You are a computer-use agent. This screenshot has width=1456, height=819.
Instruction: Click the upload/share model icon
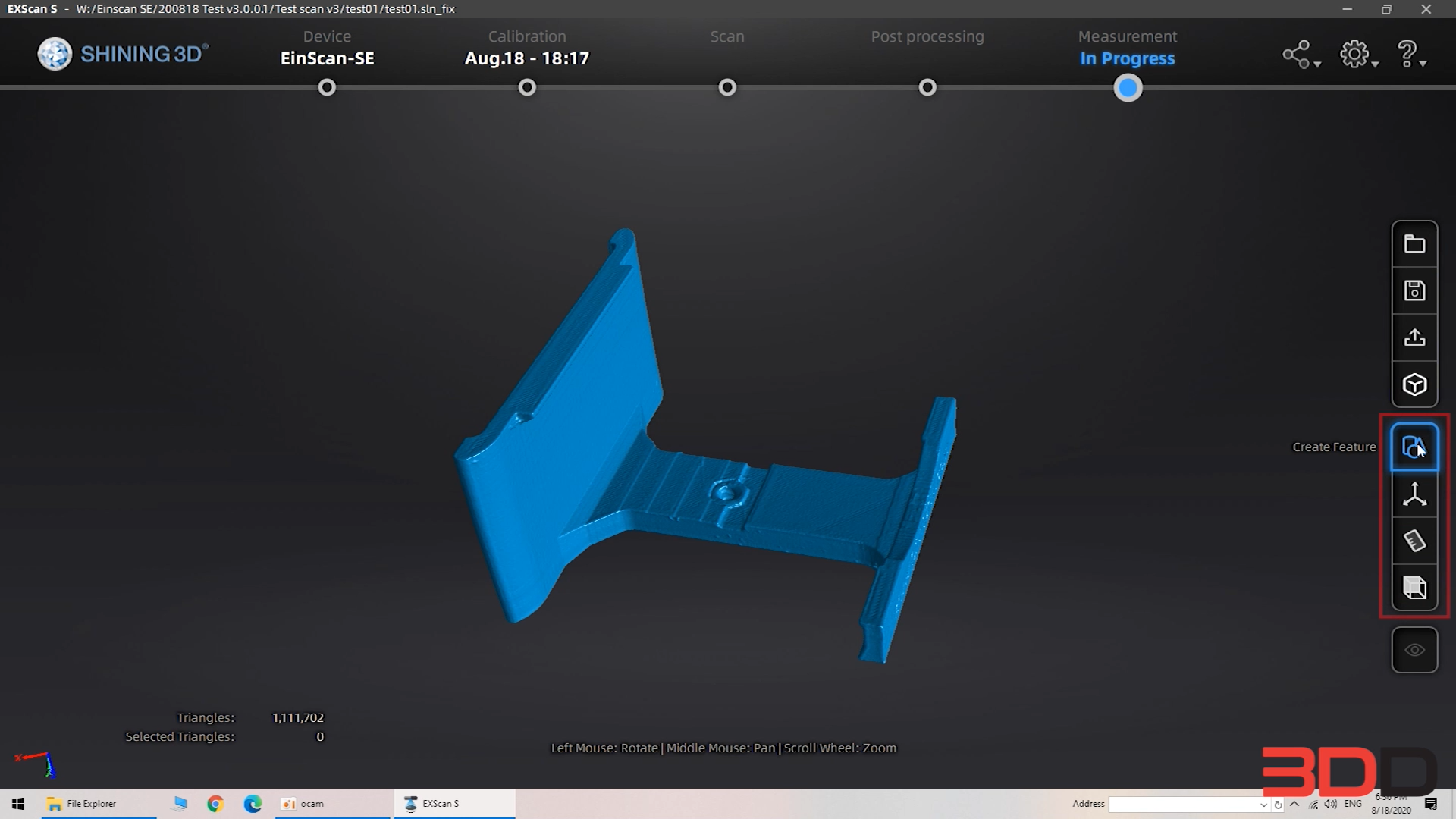tap(1414, 338)
